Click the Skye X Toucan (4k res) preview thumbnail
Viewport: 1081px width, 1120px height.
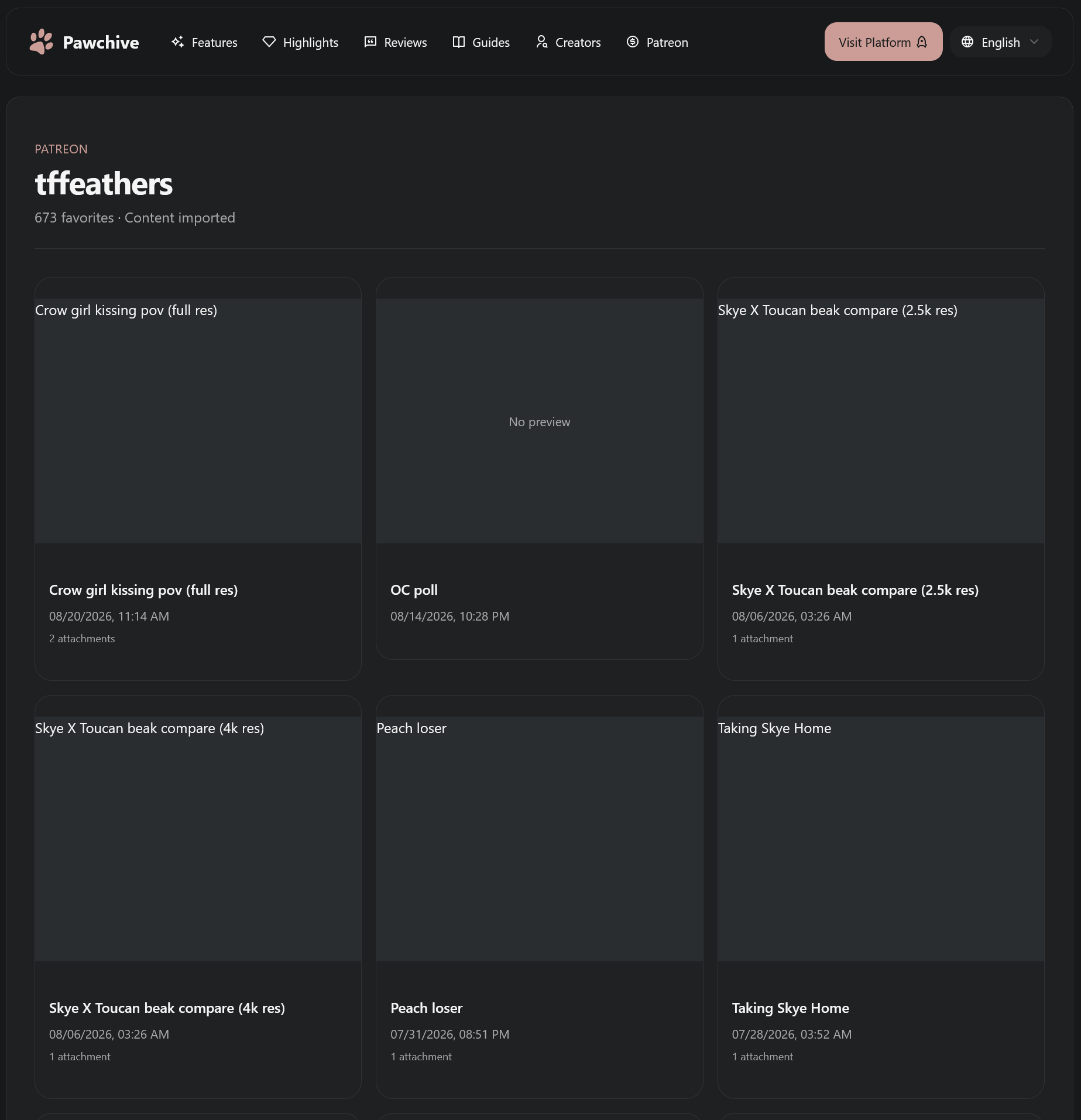(x=198, y=839)
